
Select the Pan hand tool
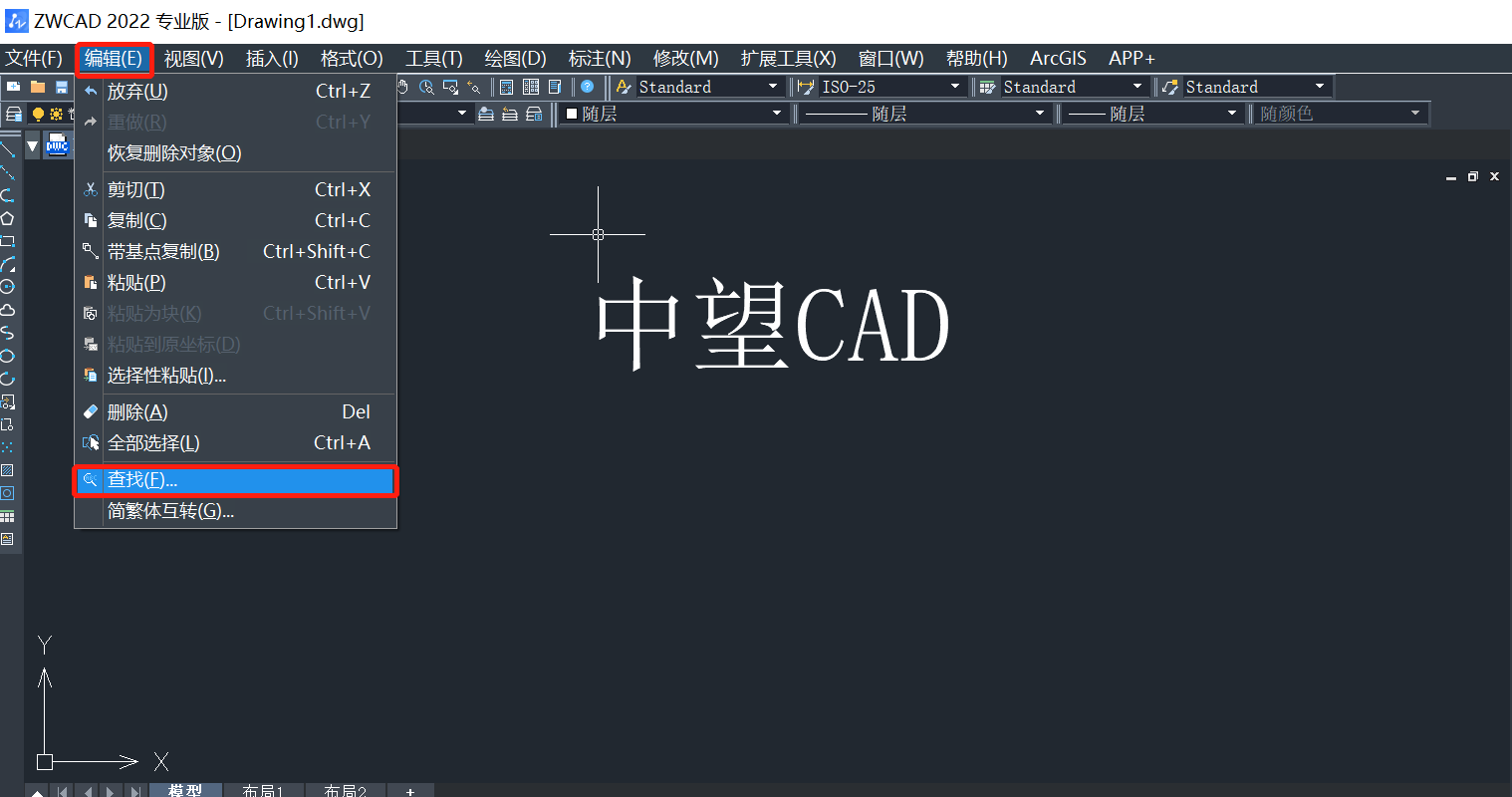pyautogui.click(x=403, y=87)
